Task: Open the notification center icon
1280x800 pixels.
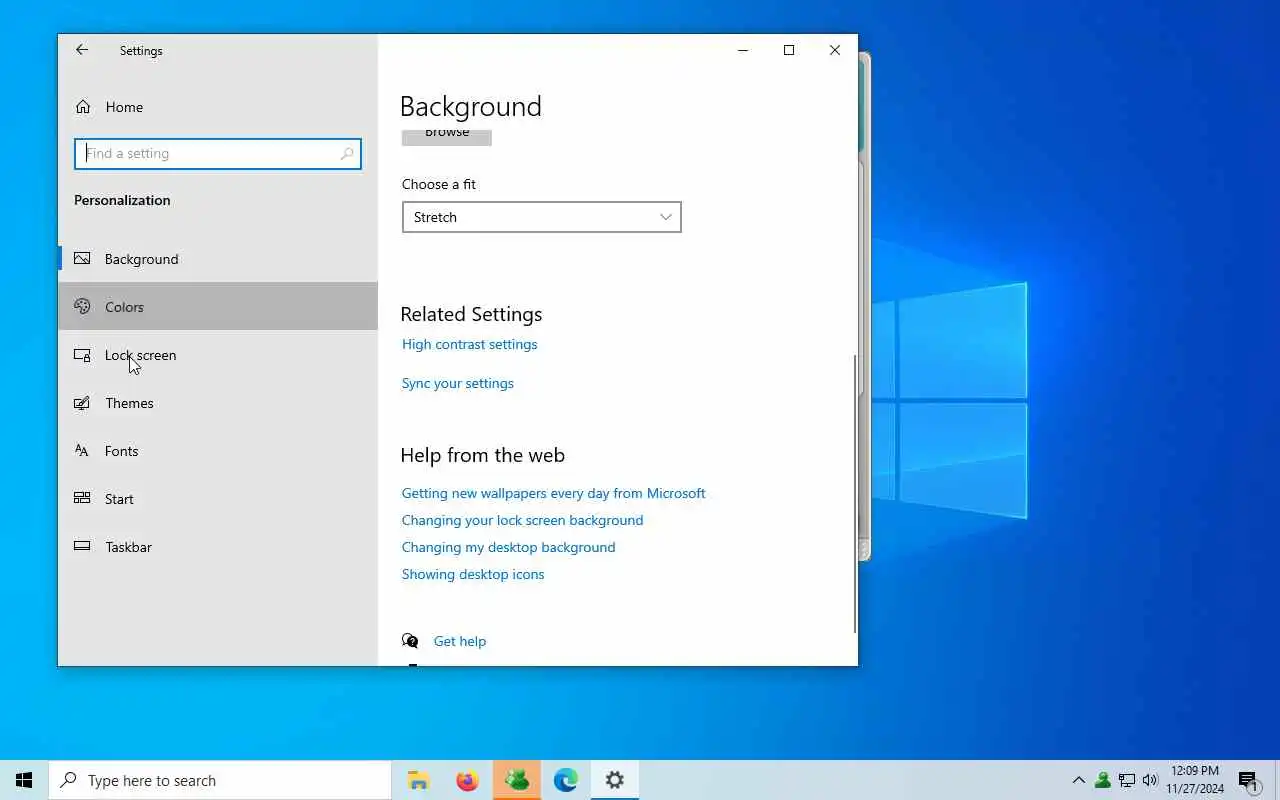Action: [x=1248, y=781]
